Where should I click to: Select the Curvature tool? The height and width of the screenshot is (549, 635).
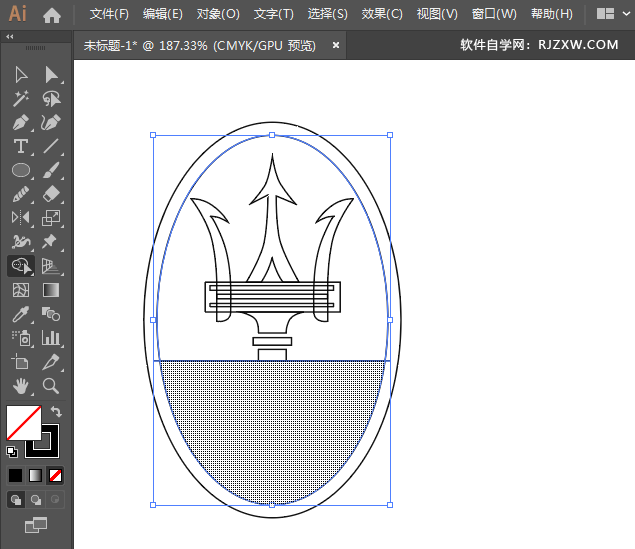(51, 123)
